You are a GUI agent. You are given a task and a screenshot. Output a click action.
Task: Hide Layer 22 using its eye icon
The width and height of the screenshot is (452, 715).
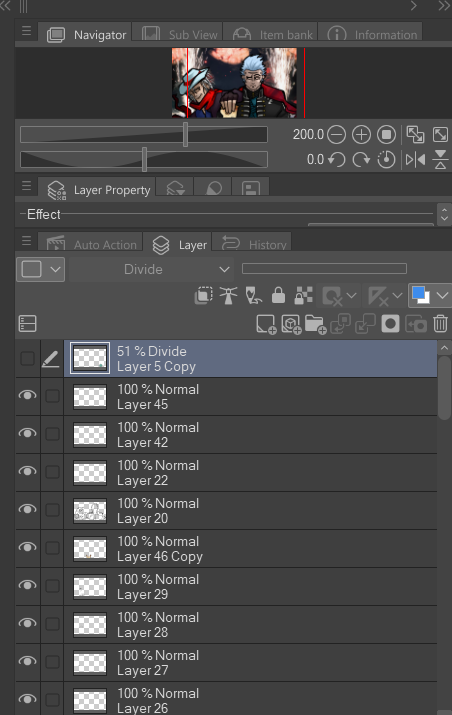click(27, 471)
